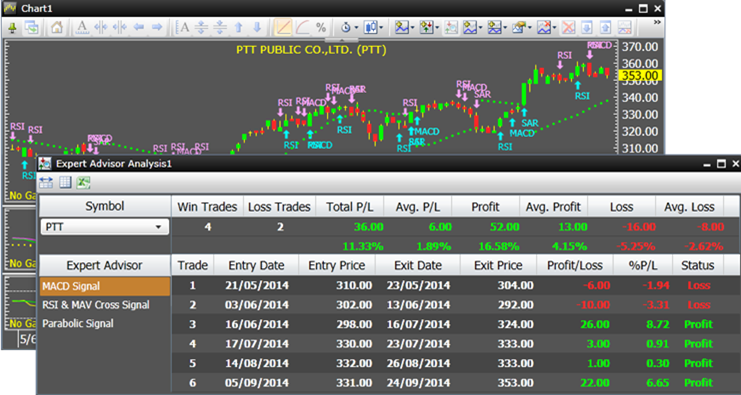Open the add indicator dropdown arrow
741x395 pixels.
pyautogui.click(x=413, y=28)
